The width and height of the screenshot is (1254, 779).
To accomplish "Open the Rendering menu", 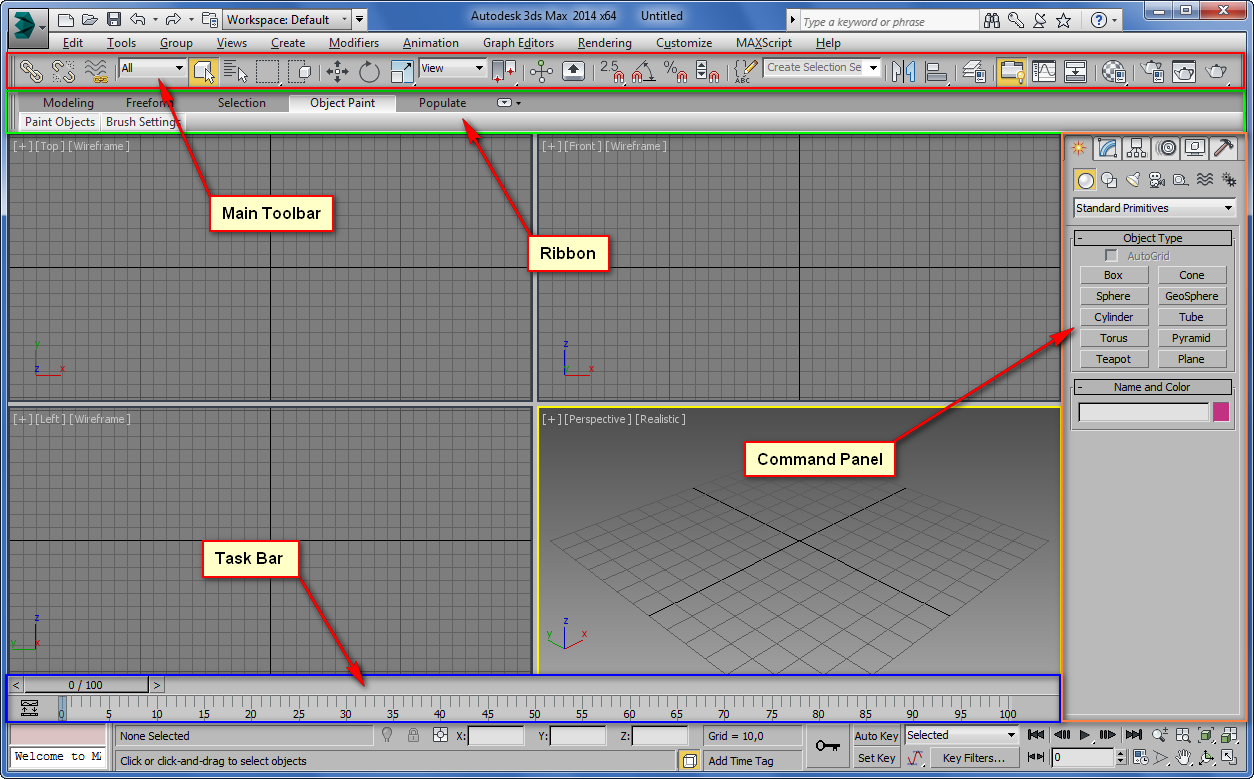I will [x=605, y=43].
